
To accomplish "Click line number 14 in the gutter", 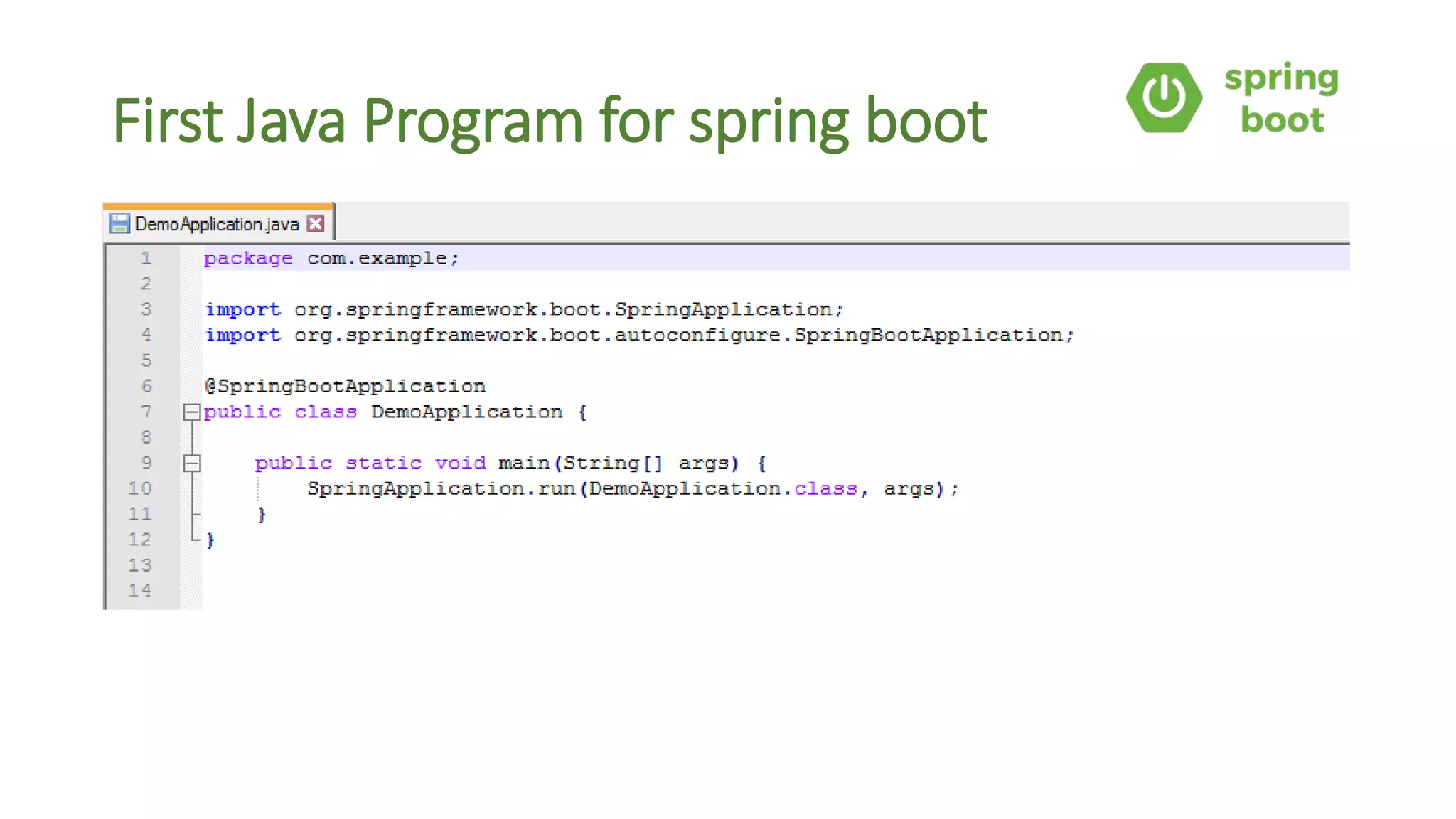I will pos(140,591).
